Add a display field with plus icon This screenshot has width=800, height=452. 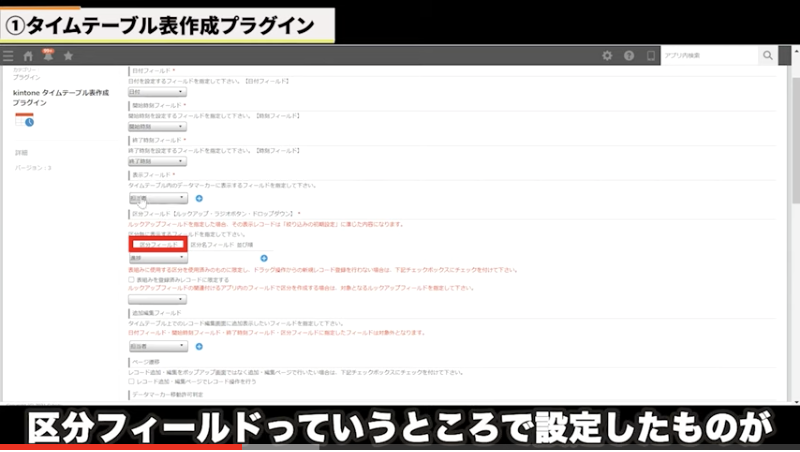199,198
